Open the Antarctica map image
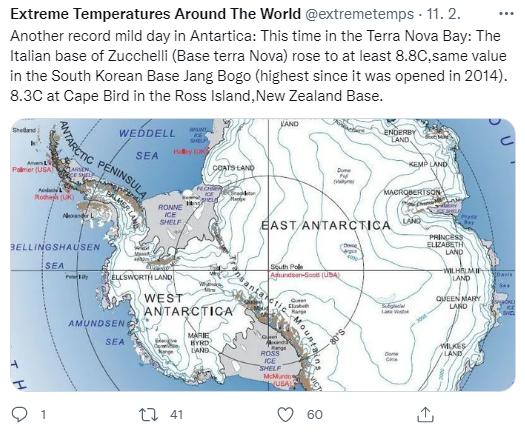The width and height of the screenshot is (525, 433). tap(263, 255)
